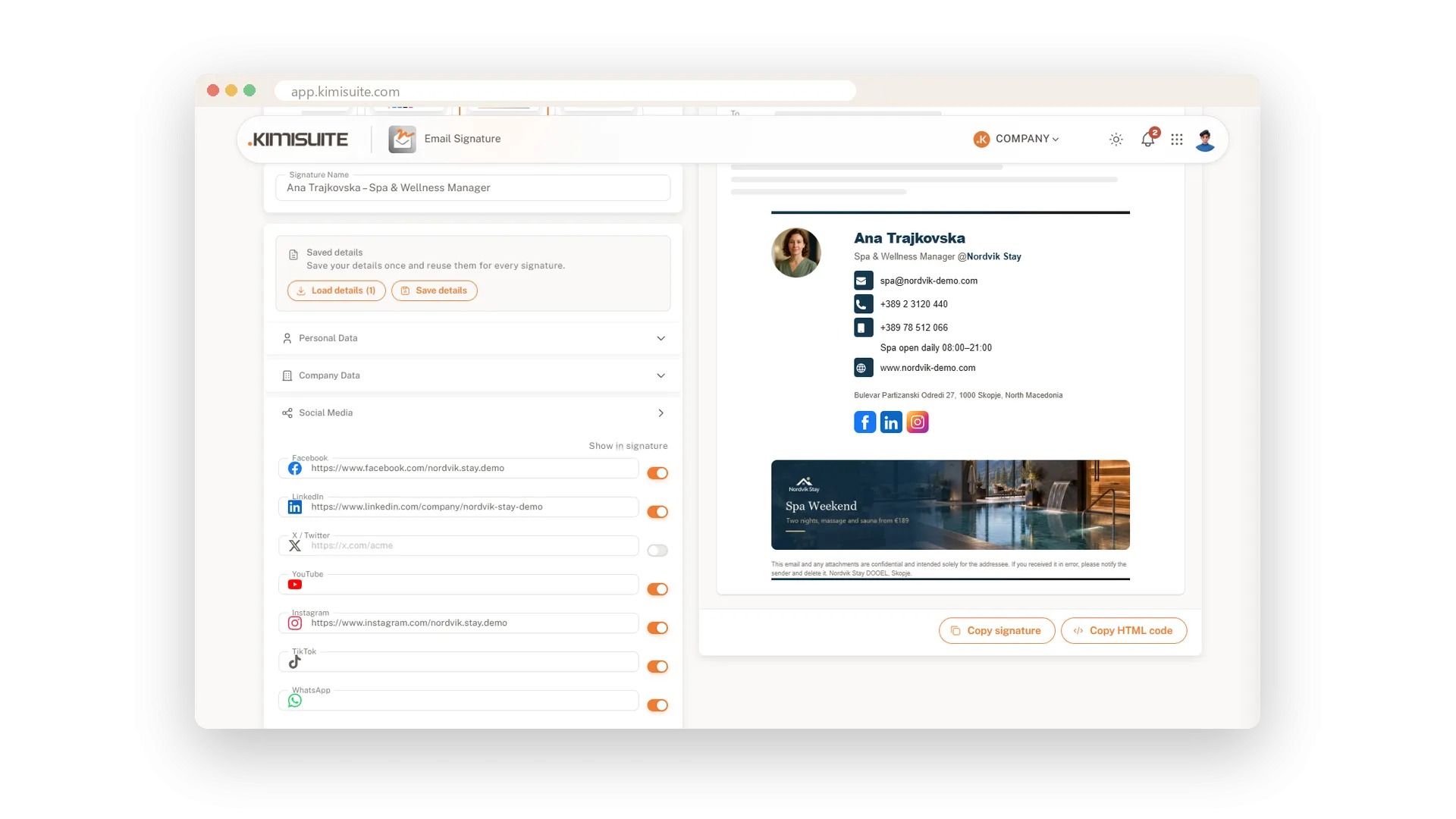
Task: Switch off the TikTok toggle
Action: (x=657, y=667)
